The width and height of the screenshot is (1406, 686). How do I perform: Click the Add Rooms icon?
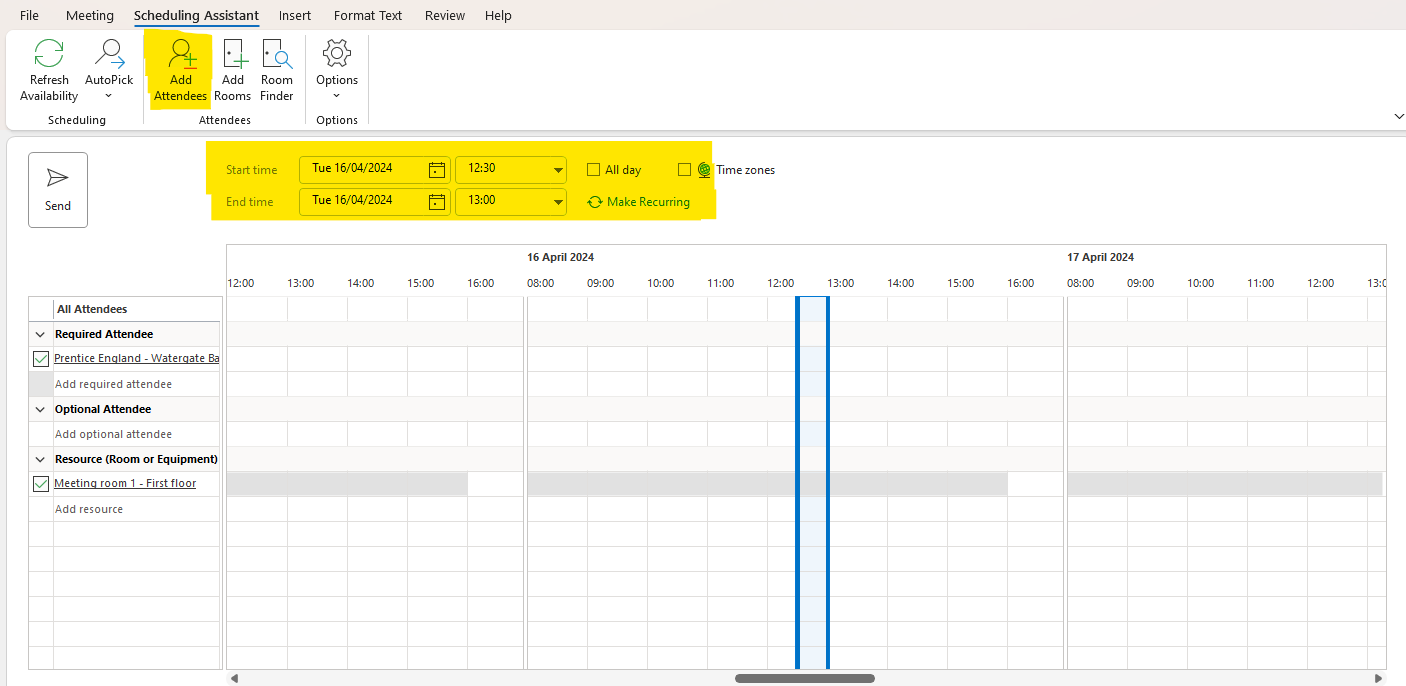[x=233, y=55]
